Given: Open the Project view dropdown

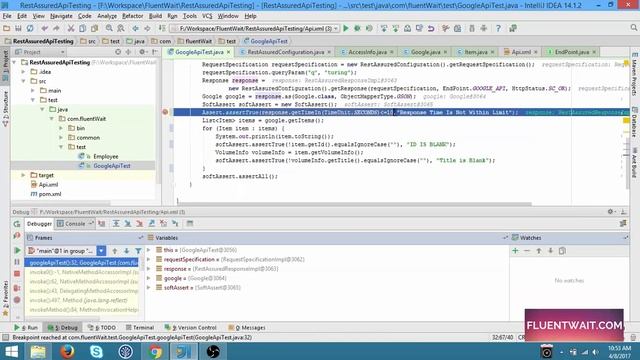Looking at the screenshot, I should [40, 52].
